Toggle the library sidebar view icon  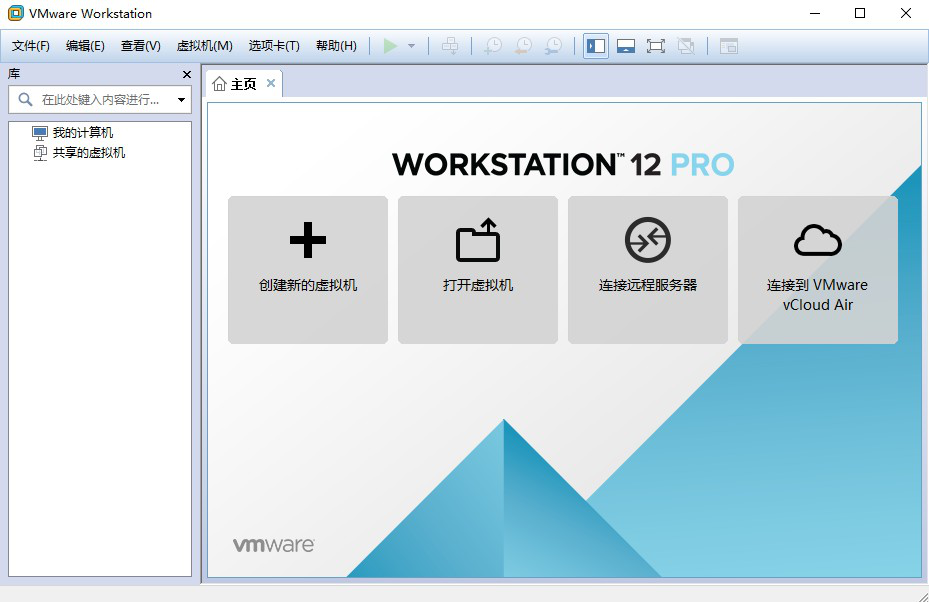click(x=596, y=46)
